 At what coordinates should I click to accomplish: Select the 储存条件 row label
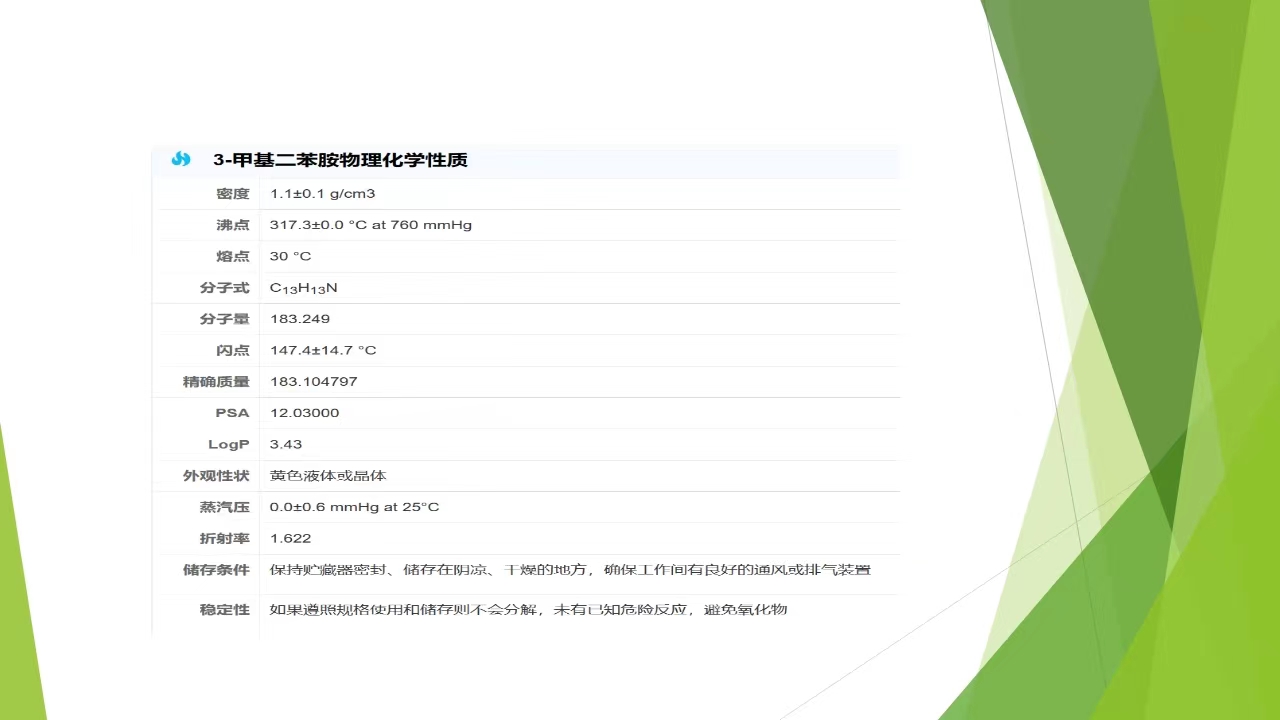215,570
